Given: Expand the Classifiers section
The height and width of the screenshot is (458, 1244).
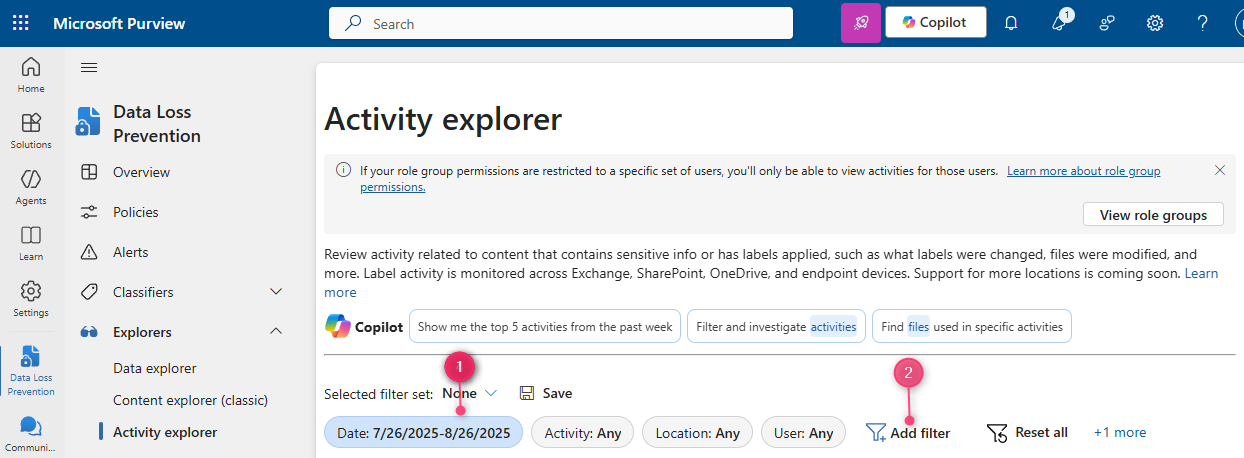Looking at the screenshot, I should 277,292.
